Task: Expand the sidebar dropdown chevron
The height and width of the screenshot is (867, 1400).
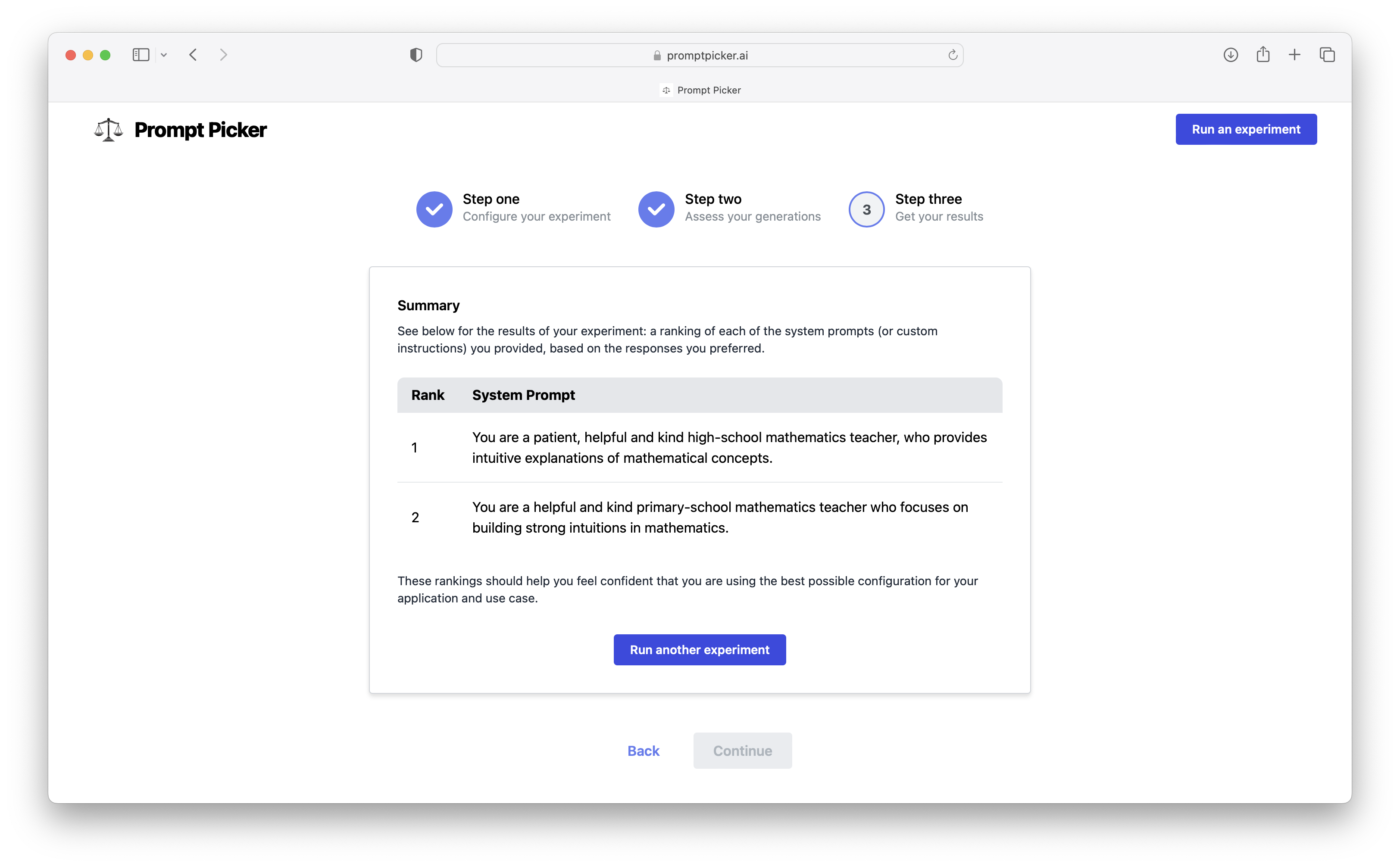Action: tap(164, 55)
